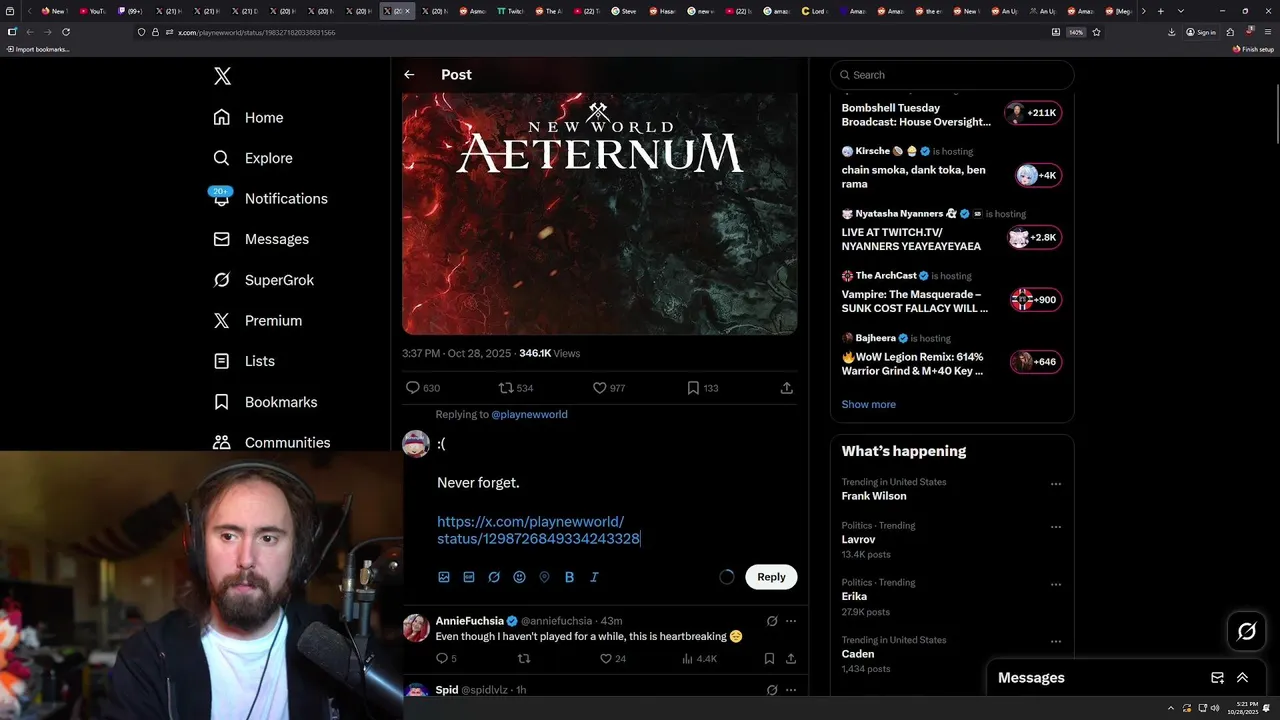Screen dimensions: 1280x720
Task: Click into the reply text box
Action: [616, 491]
